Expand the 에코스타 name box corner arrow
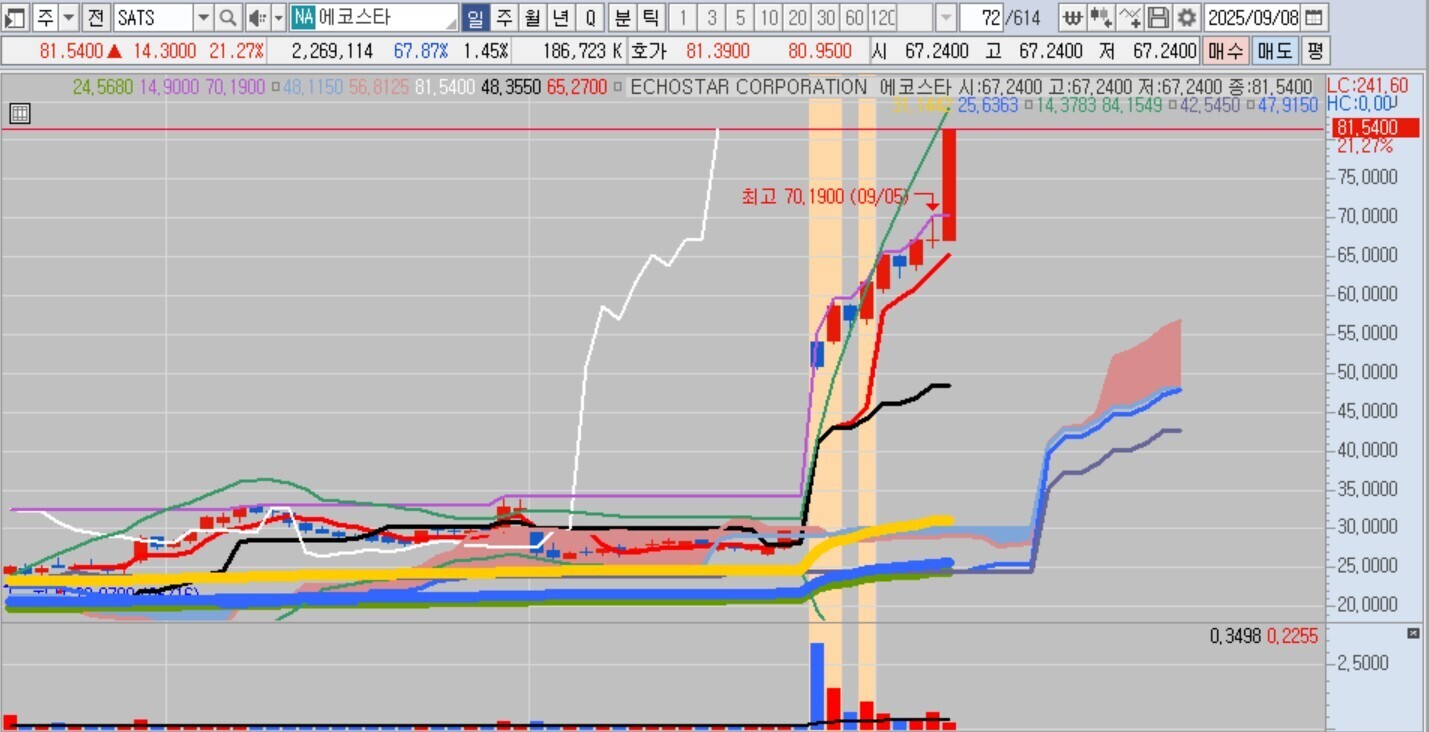This screenshot has height=732, width=1429. click(x=451, y=22)
